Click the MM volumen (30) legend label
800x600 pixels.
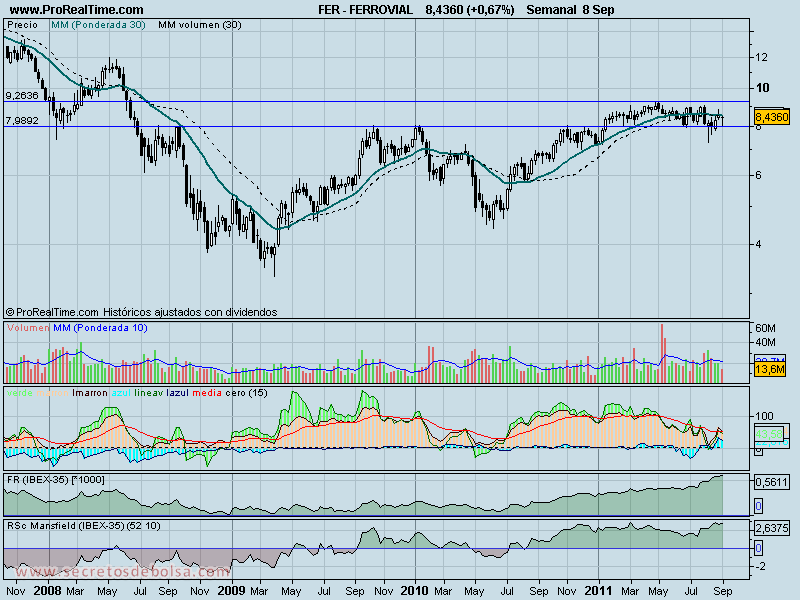199,25
